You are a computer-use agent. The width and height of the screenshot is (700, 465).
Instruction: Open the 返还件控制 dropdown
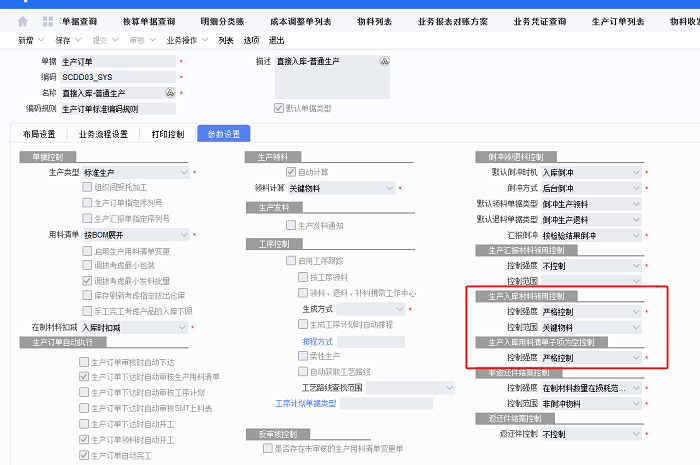click(636, 433)
